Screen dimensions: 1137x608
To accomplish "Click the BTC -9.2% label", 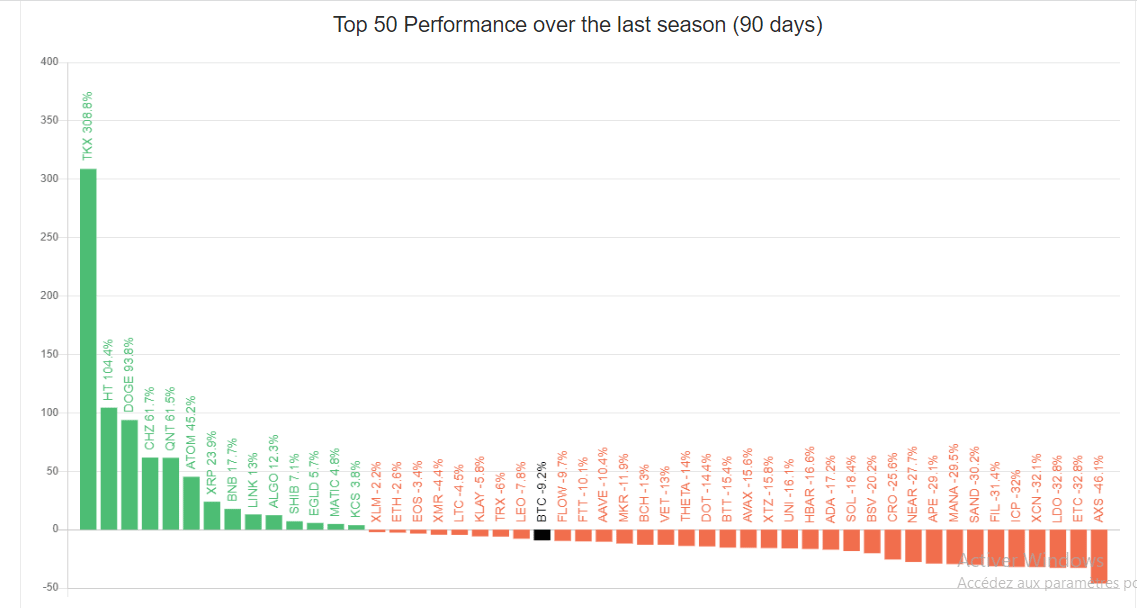I will coord(541,492).
